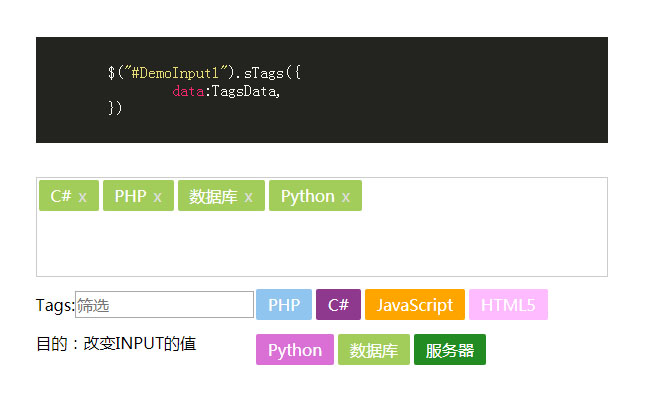Add the dark green 服务器 tag
This screenshot has width=650, height=404.
[x=450, y=350]
